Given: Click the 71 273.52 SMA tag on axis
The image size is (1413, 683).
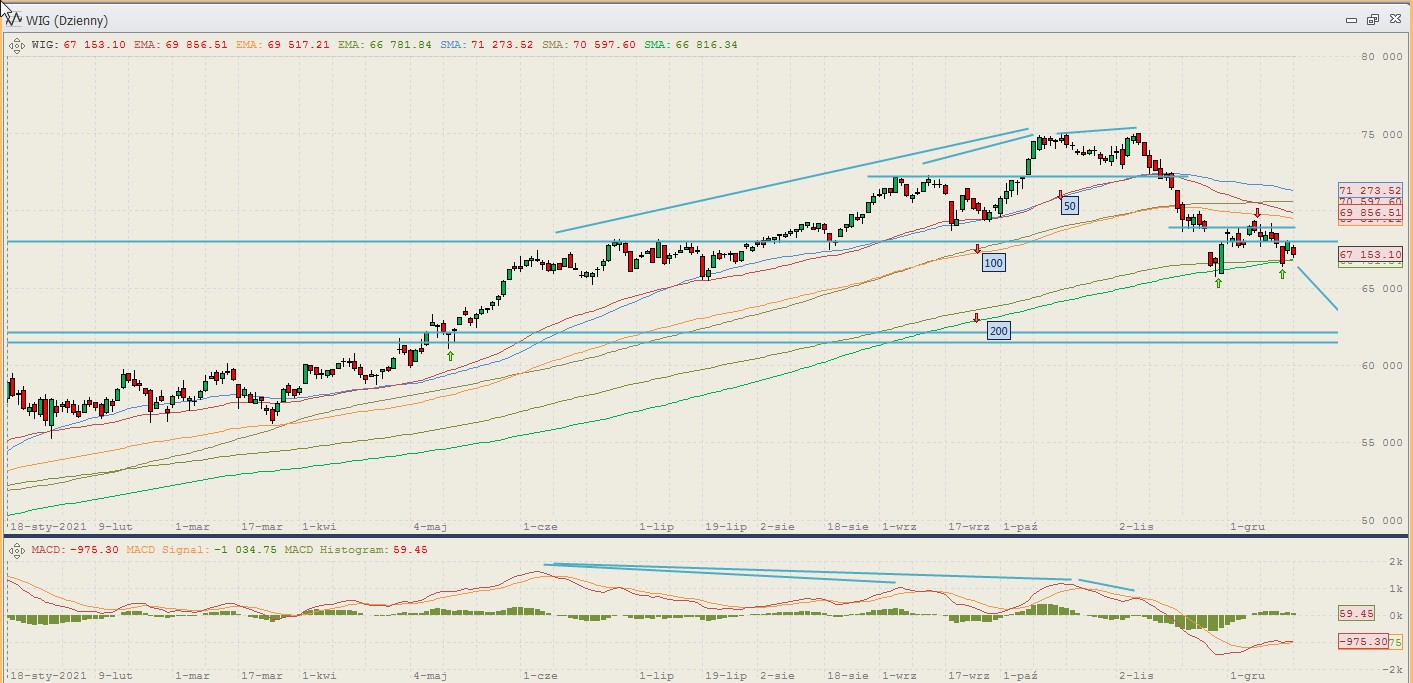Looking at the screenshot, I should 1370,189.
